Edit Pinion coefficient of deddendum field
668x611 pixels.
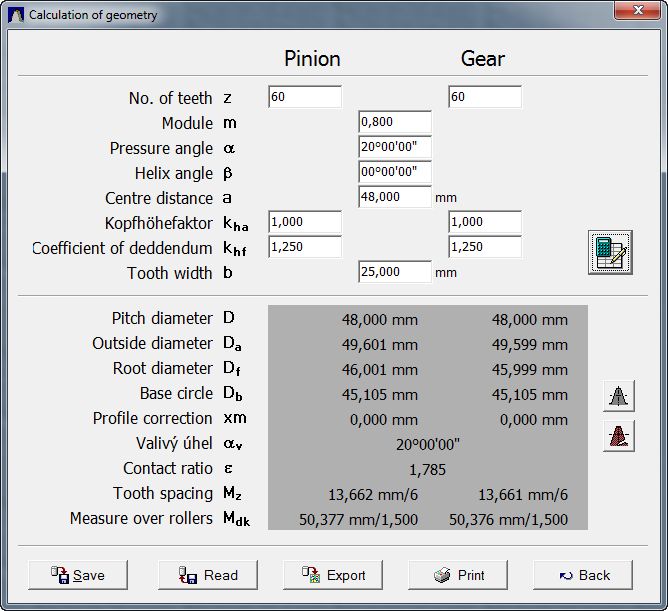coord(305,247)
